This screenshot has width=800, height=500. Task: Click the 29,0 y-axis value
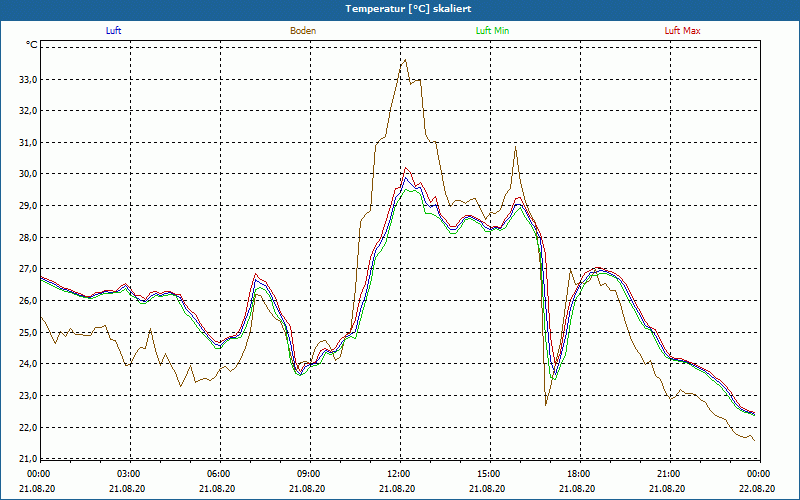point(29,206)
